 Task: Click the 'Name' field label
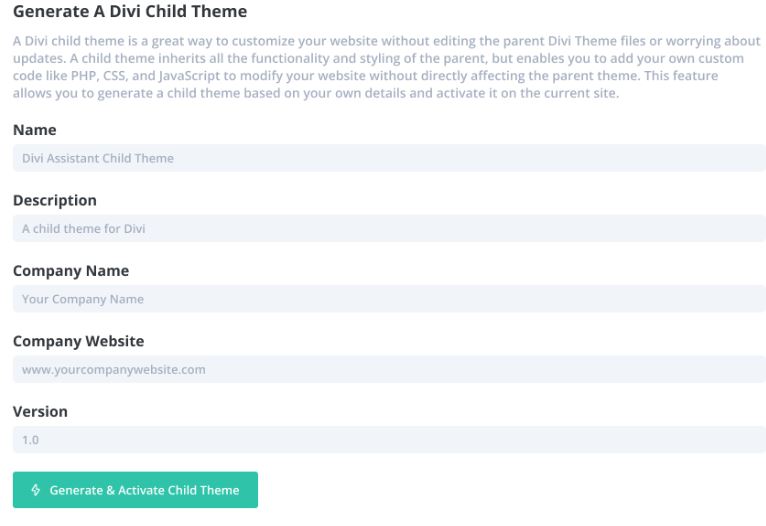[35, 130]
